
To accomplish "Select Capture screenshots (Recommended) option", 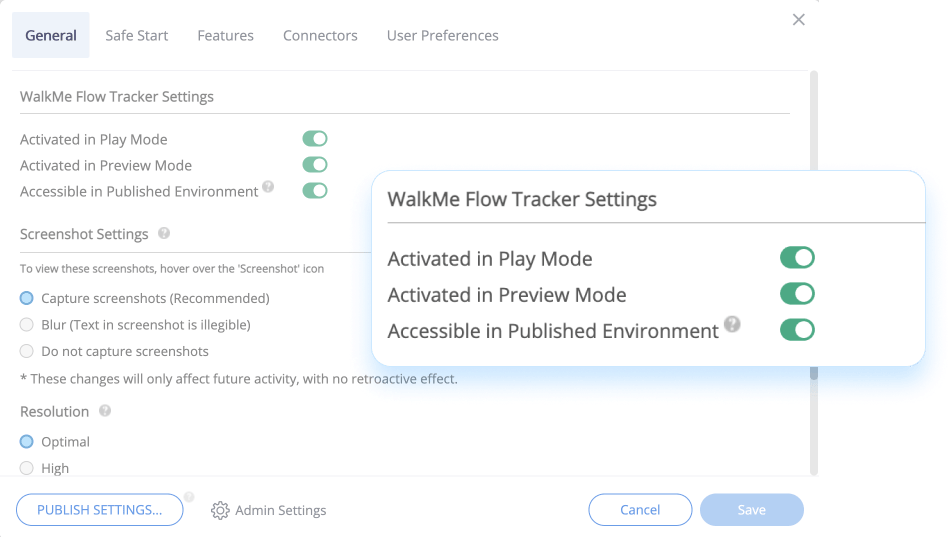I will 27,298.
